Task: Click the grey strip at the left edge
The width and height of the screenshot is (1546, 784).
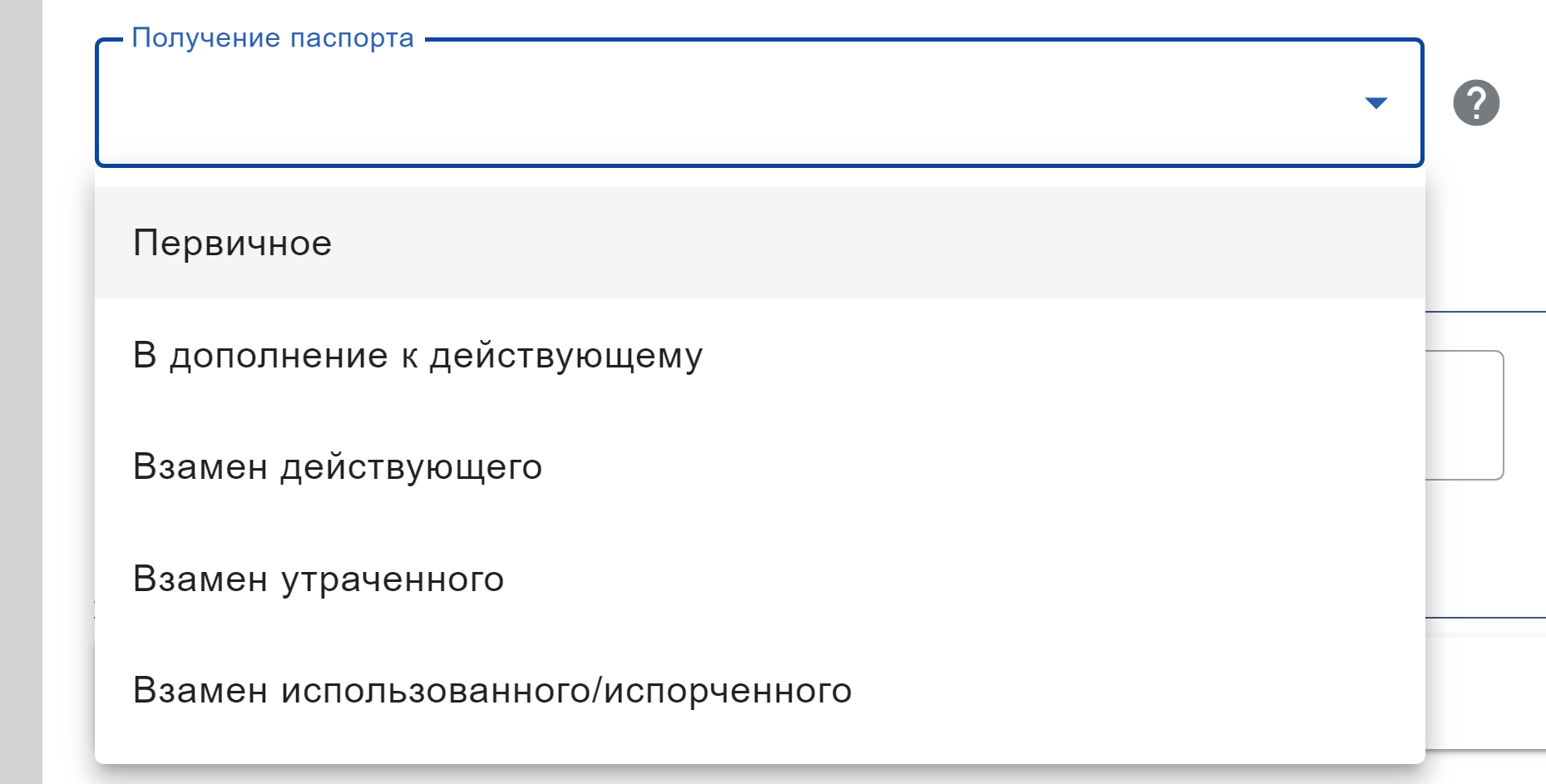Action: click(21, 391)
